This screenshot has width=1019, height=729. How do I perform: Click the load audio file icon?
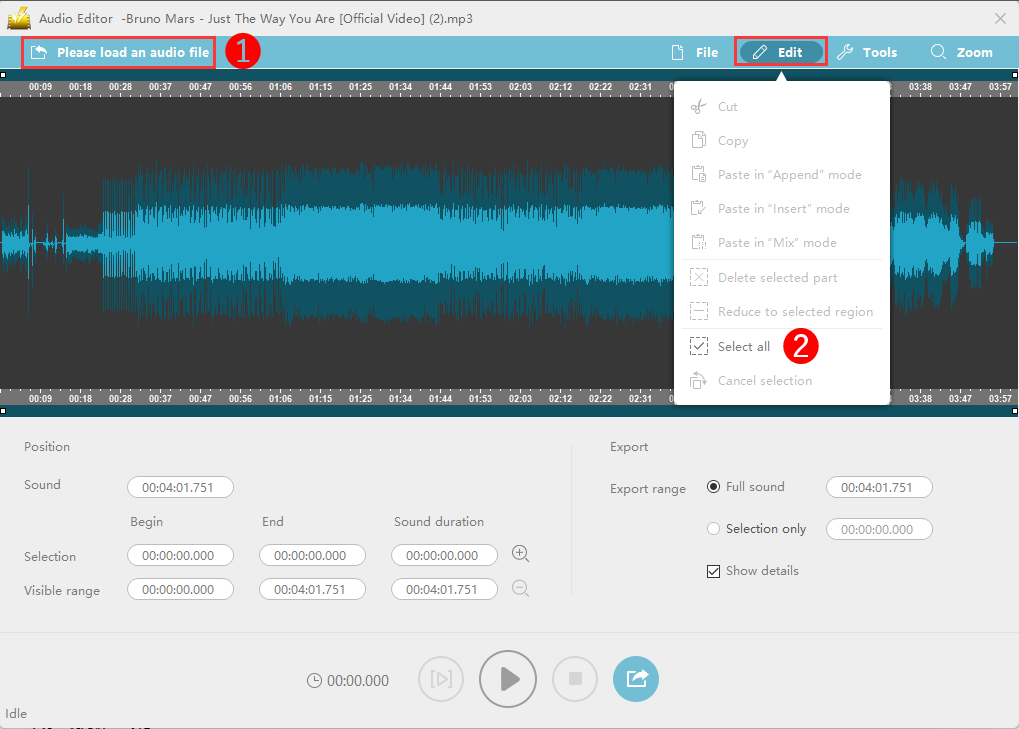coord(39,52)
